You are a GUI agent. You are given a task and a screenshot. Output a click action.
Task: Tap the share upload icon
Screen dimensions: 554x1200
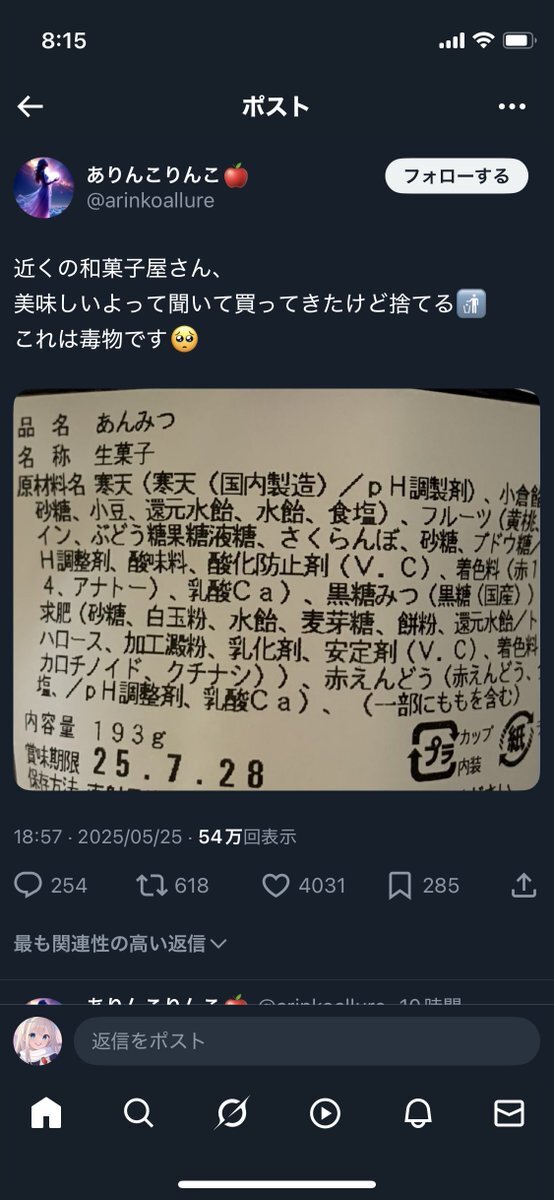tap(523, 885)
